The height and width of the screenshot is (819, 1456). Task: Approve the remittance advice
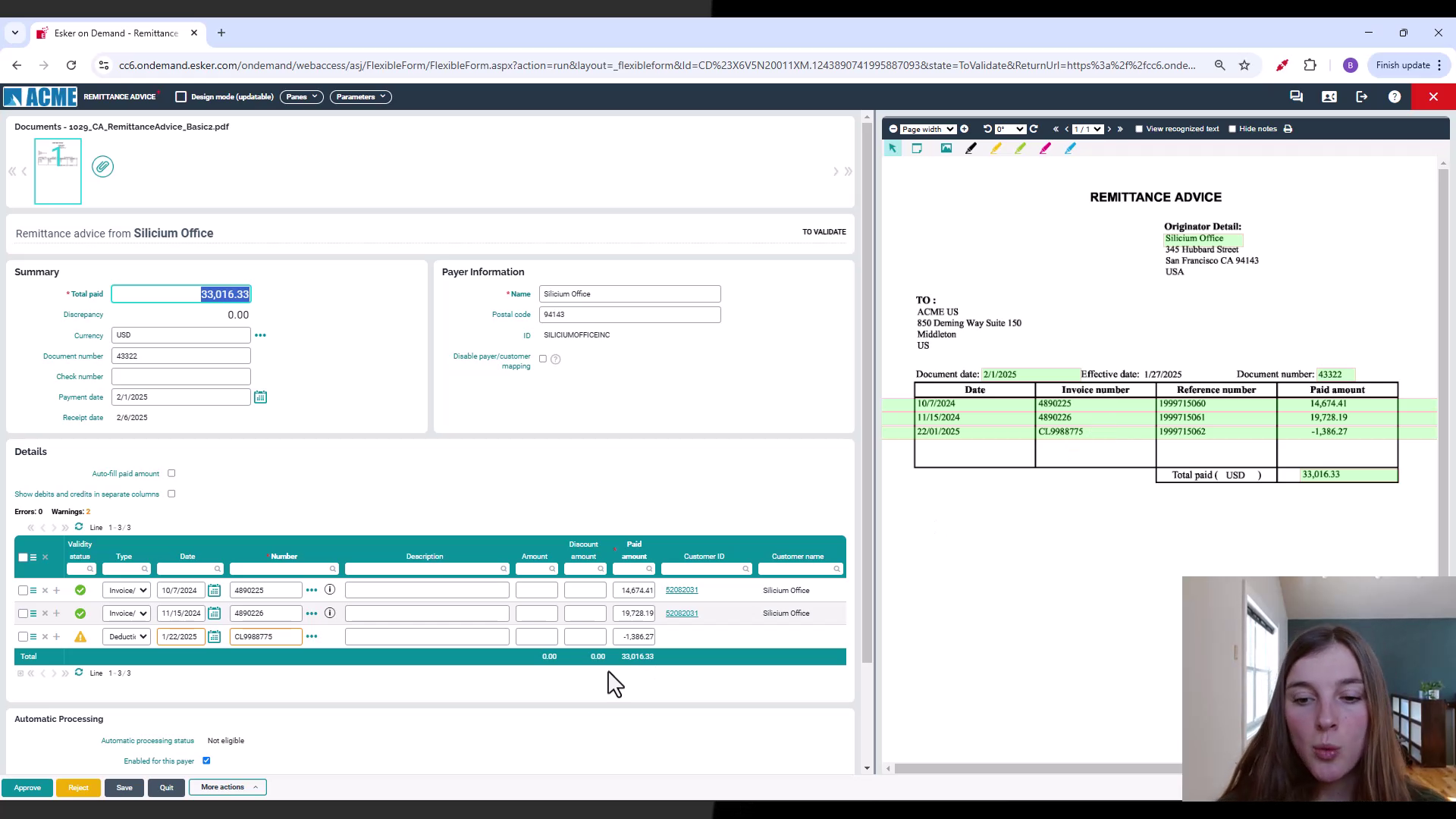(27, 787)
